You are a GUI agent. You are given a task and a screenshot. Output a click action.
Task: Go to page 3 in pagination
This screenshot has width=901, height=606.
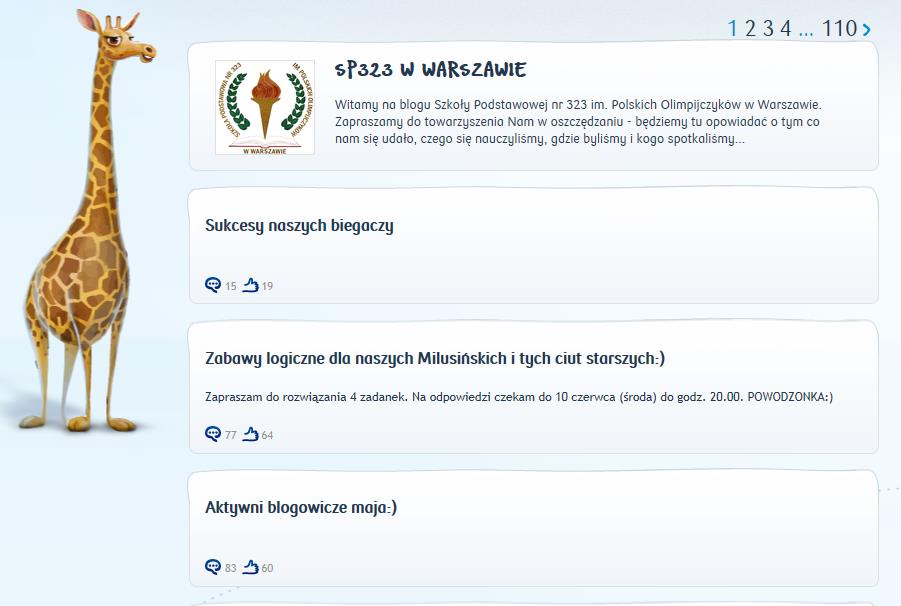(768, 28)
